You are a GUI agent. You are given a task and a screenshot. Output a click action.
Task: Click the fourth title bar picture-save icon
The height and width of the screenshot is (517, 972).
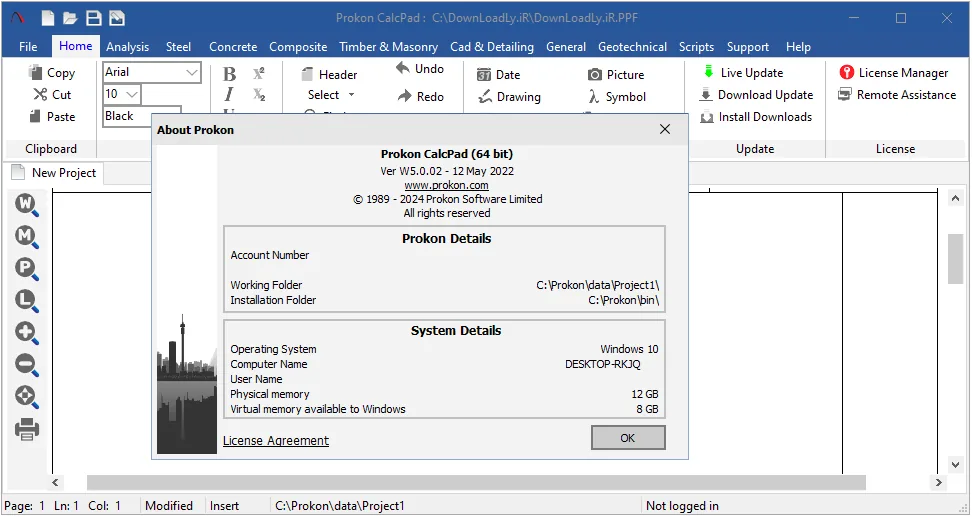pyautogui.click(x=117, y=18)
